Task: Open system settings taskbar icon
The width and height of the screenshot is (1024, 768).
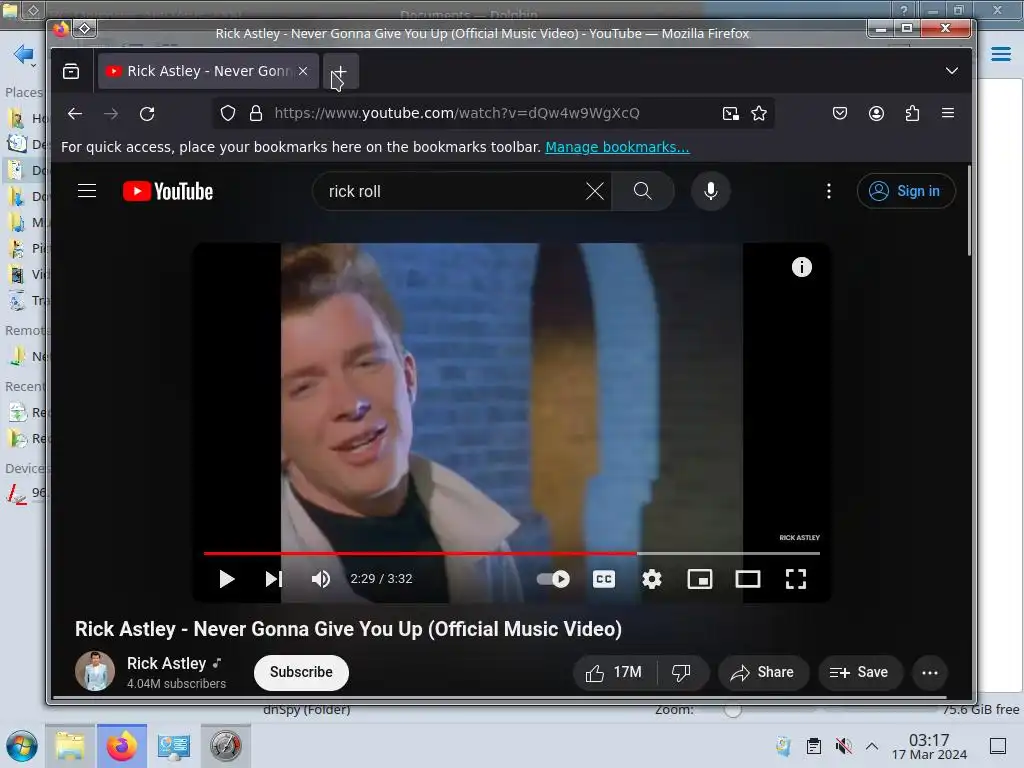Action: point(174,746)
